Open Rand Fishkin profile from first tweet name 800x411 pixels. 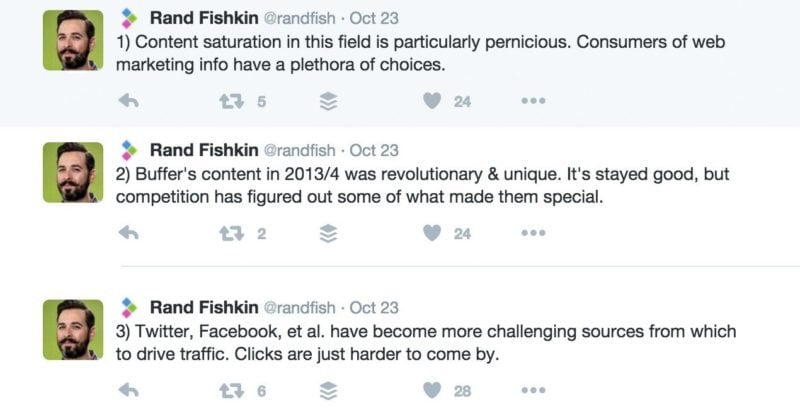tap(204, 18)
